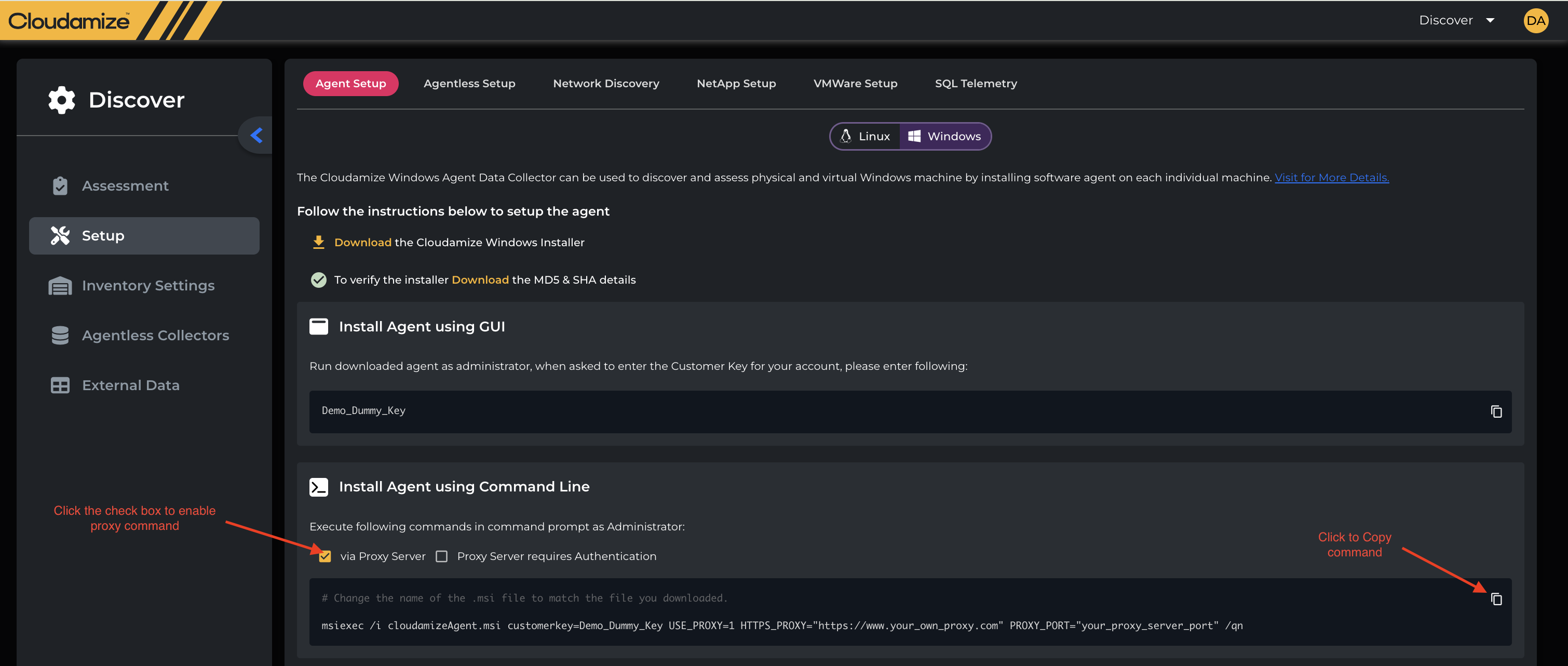Open the SQL Telemetry tab
This screenshot has height=666, width=1568.
point(975,84)
